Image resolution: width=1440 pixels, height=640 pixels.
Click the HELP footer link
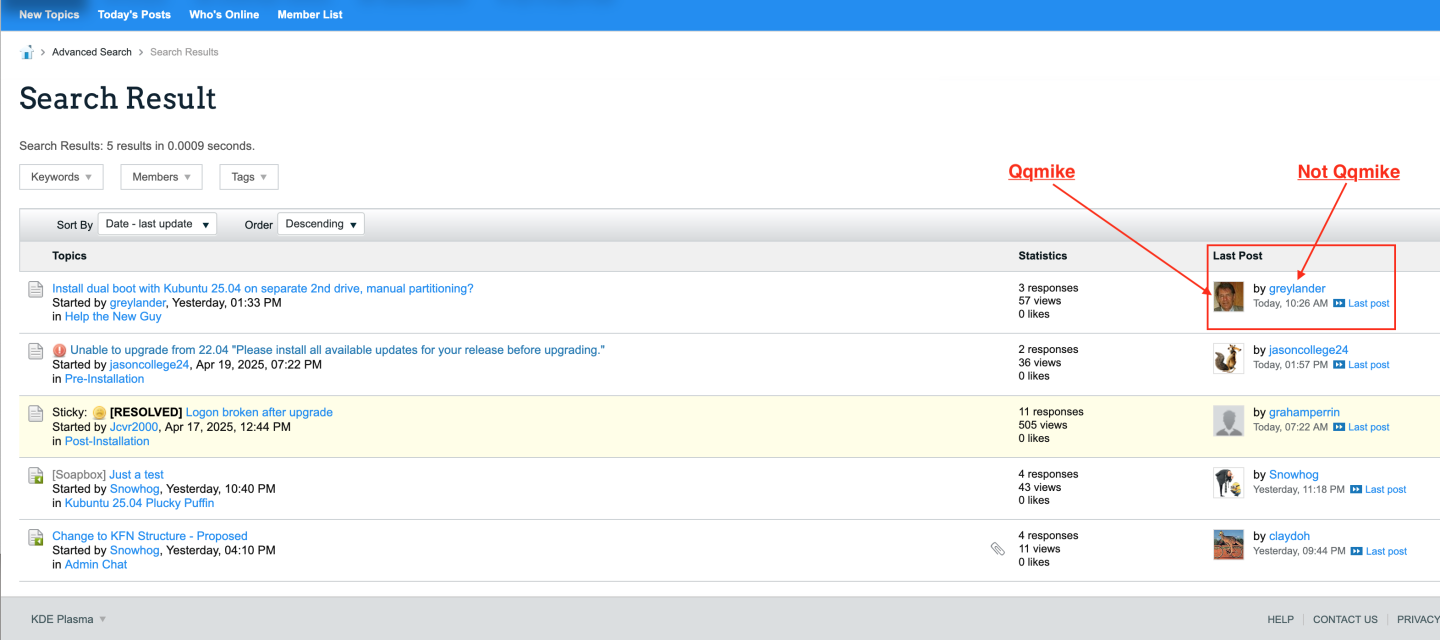[1281, 620]
